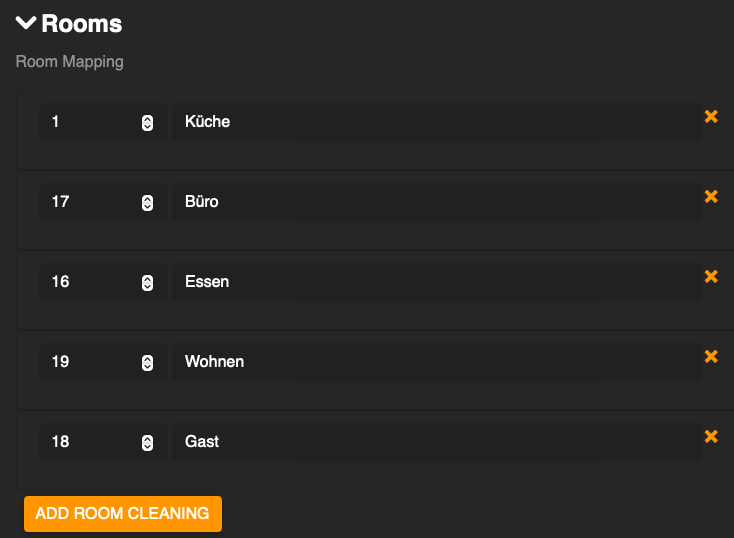The height and width of the screenshot is (538, 734).
Task: Click stepper arrows for room ID 19
Action: click(x=147, y=362)
